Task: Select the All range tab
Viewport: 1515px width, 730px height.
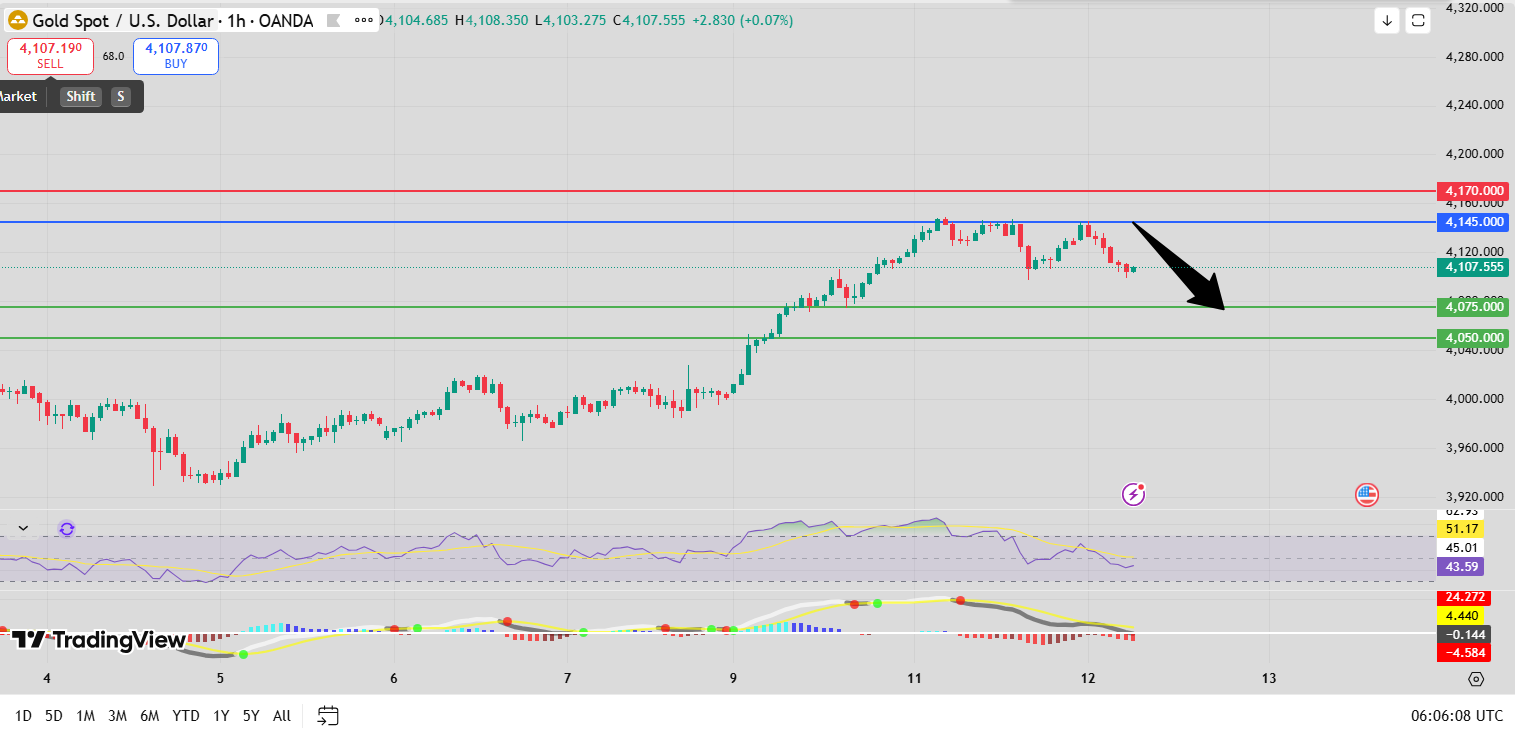Action: (x=281, y=716)
